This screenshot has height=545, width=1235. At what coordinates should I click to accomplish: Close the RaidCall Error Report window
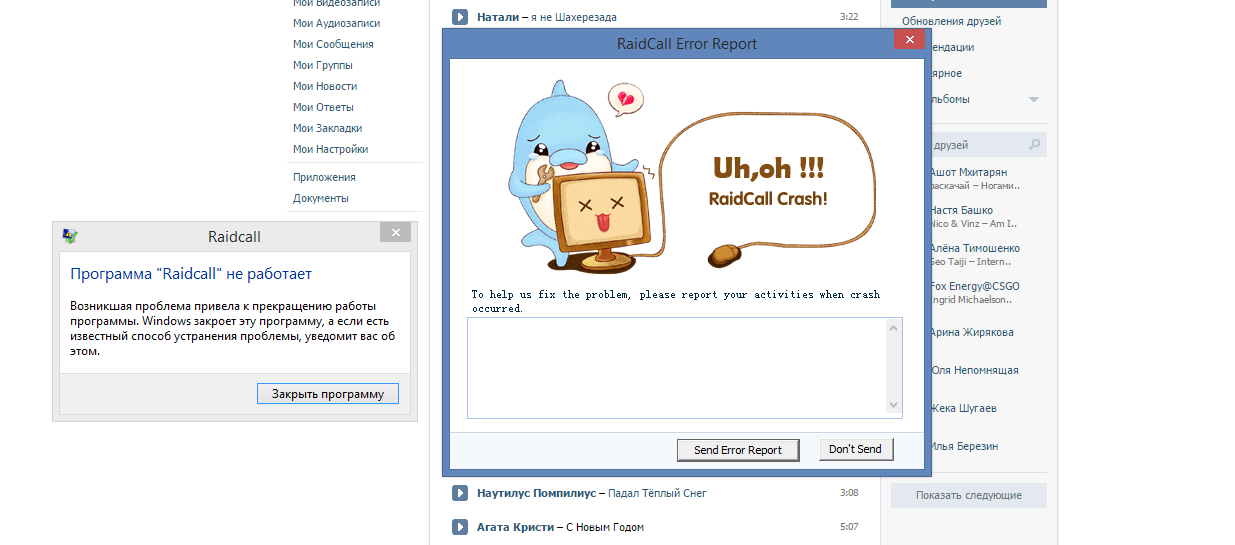[x=908, y=40]
